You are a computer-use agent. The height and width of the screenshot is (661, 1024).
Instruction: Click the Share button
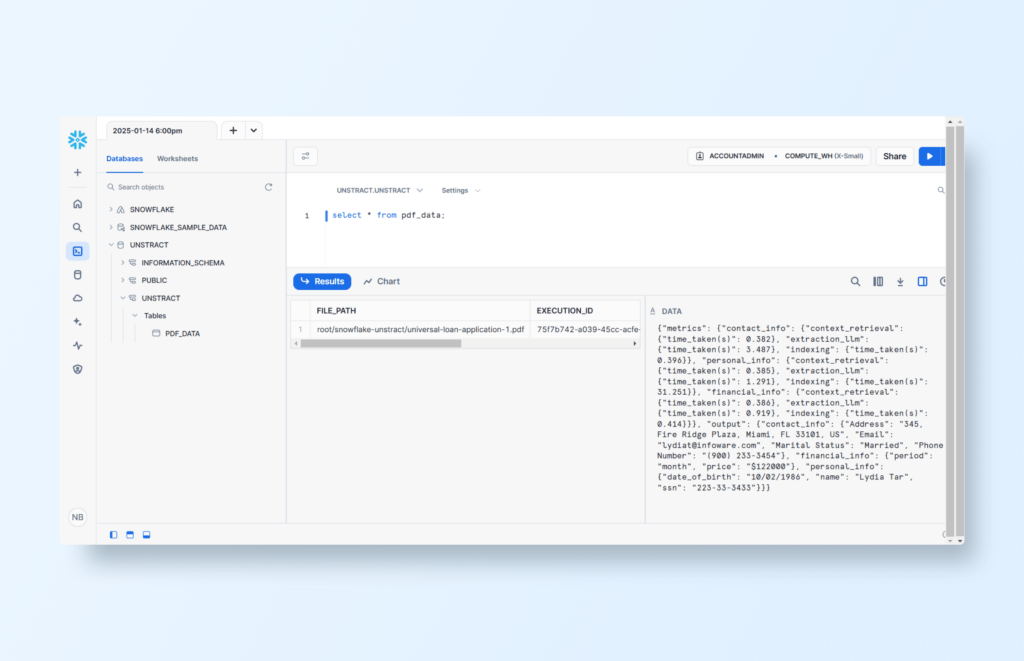pos(894,156)
